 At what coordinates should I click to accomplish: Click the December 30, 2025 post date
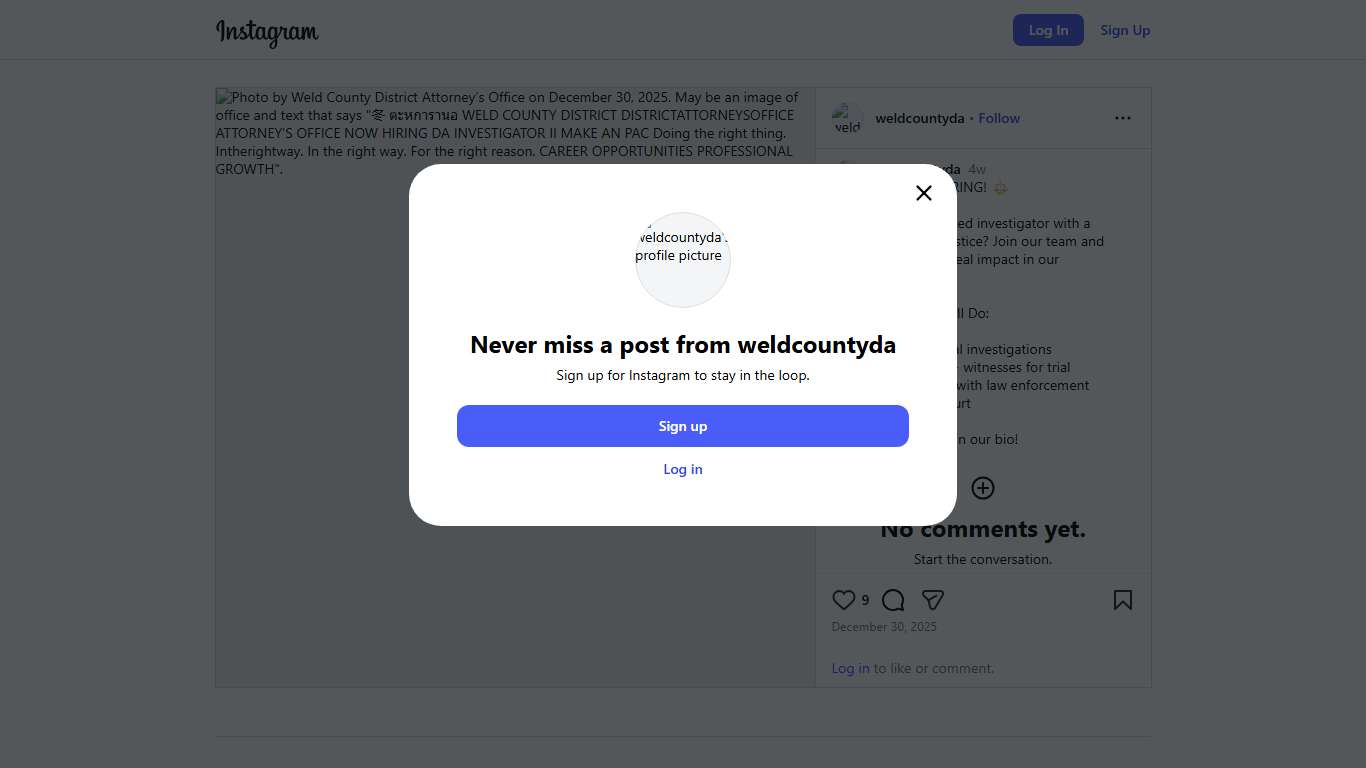(x=884, y=627)
